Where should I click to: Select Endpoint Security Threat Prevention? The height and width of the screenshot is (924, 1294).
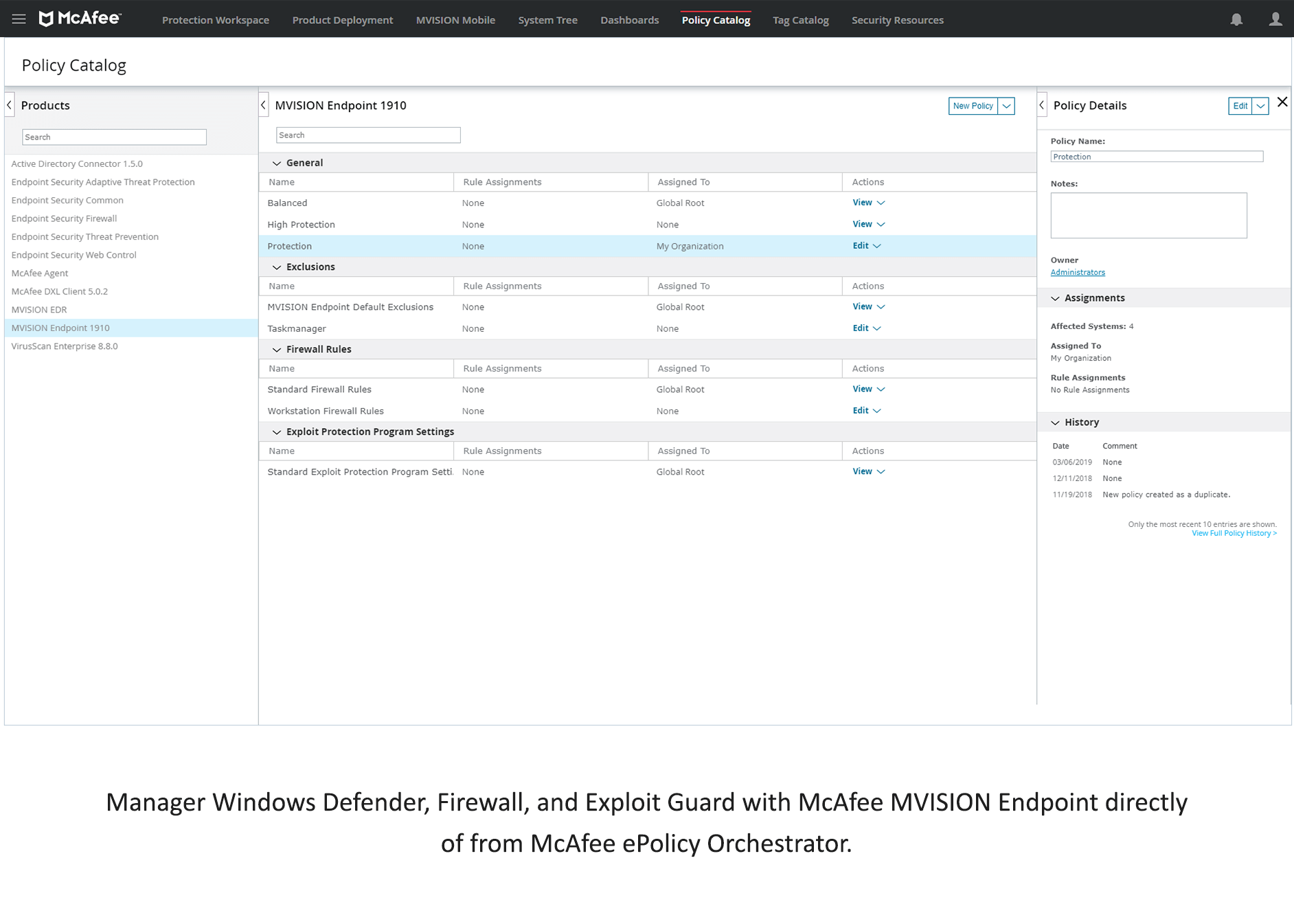pyautogui.click(x=84, y=236)
